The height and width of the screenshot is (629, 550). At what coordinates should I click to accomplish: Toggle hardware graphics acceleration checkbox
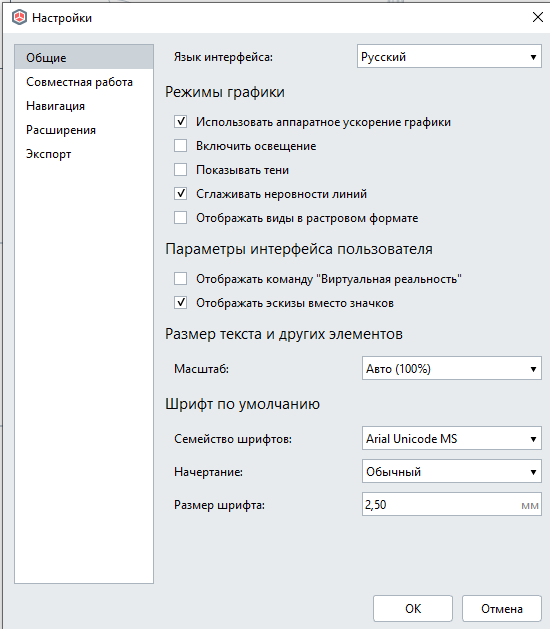click(x=181, y=122)
